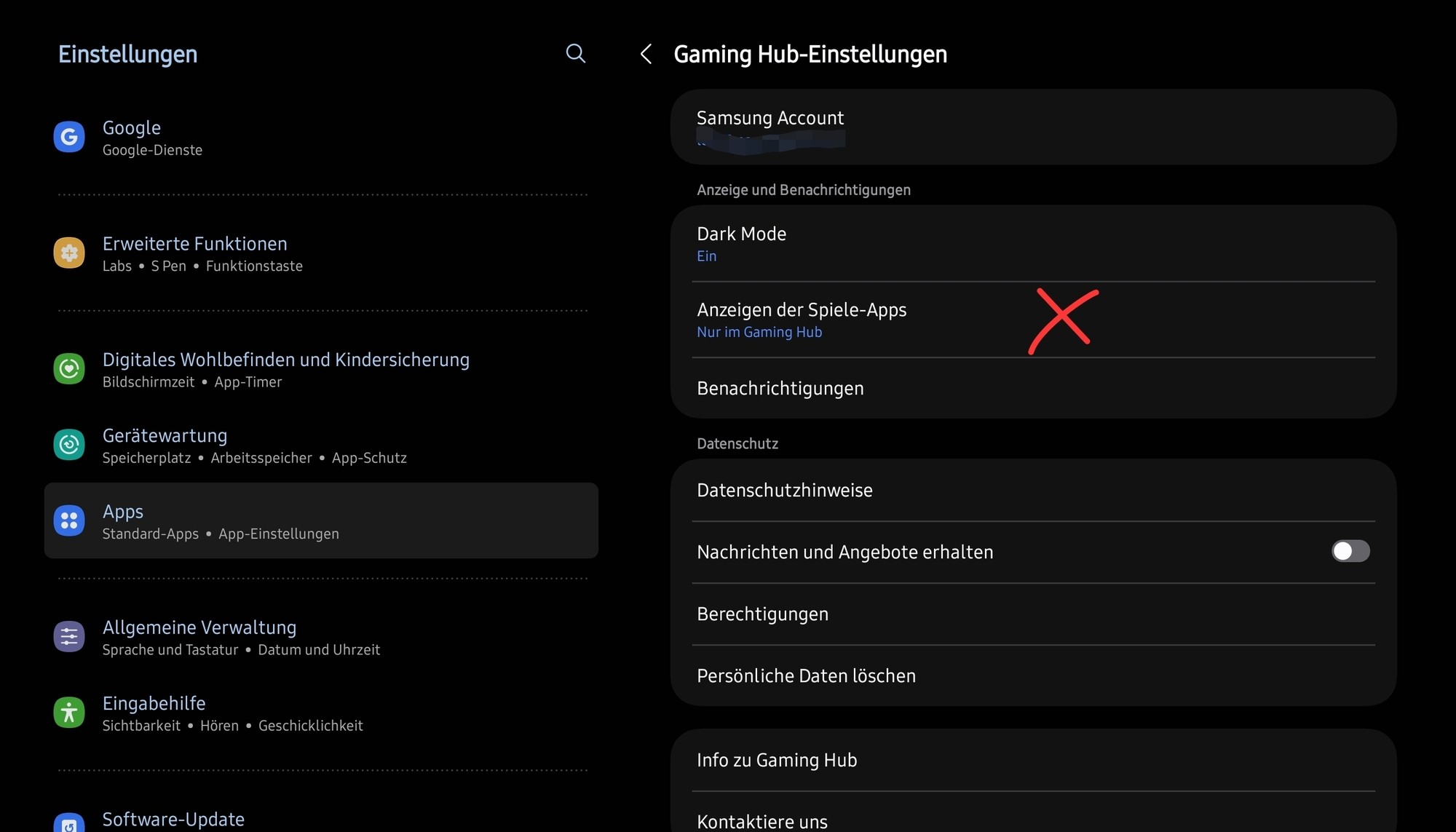
Task: Click the Google services icon
Action: click(69, 137)
